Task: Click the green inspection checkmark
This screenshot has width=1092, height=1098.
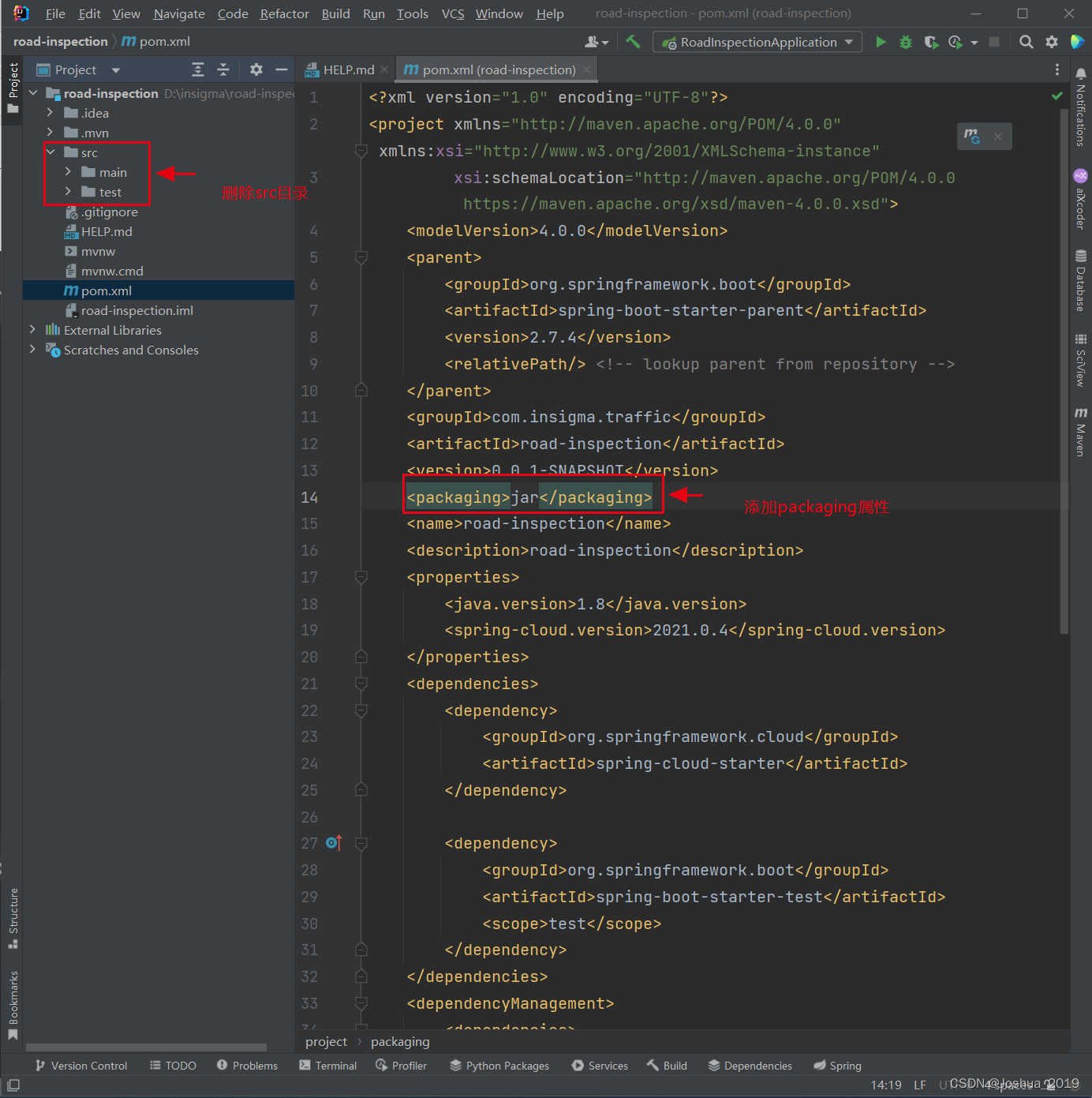Action: [x=1056, y=96]
